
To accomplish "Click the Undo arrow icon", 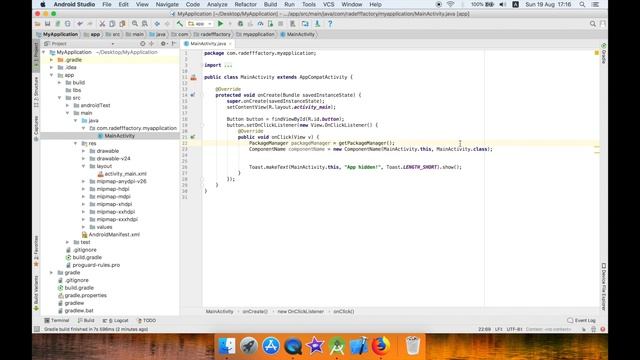I will pos(80,24).
